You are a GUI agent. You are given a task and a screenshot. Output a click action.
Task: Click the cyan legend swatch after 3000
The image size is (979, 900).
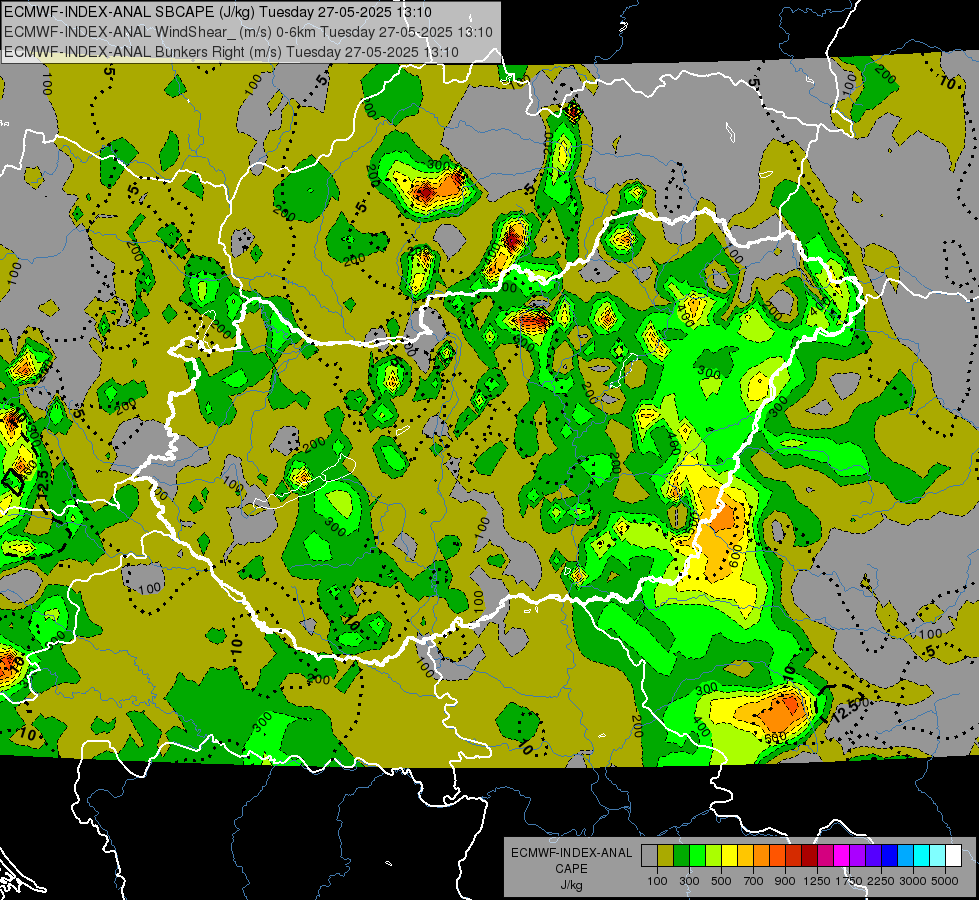[922, 856]
